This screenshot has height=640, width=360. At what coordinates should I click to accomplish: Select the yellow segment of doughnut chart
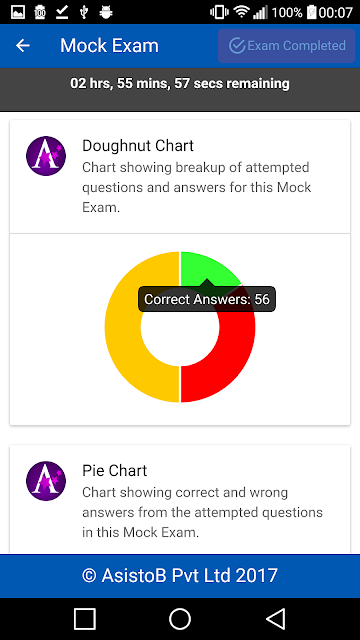[x=135, y=327]
